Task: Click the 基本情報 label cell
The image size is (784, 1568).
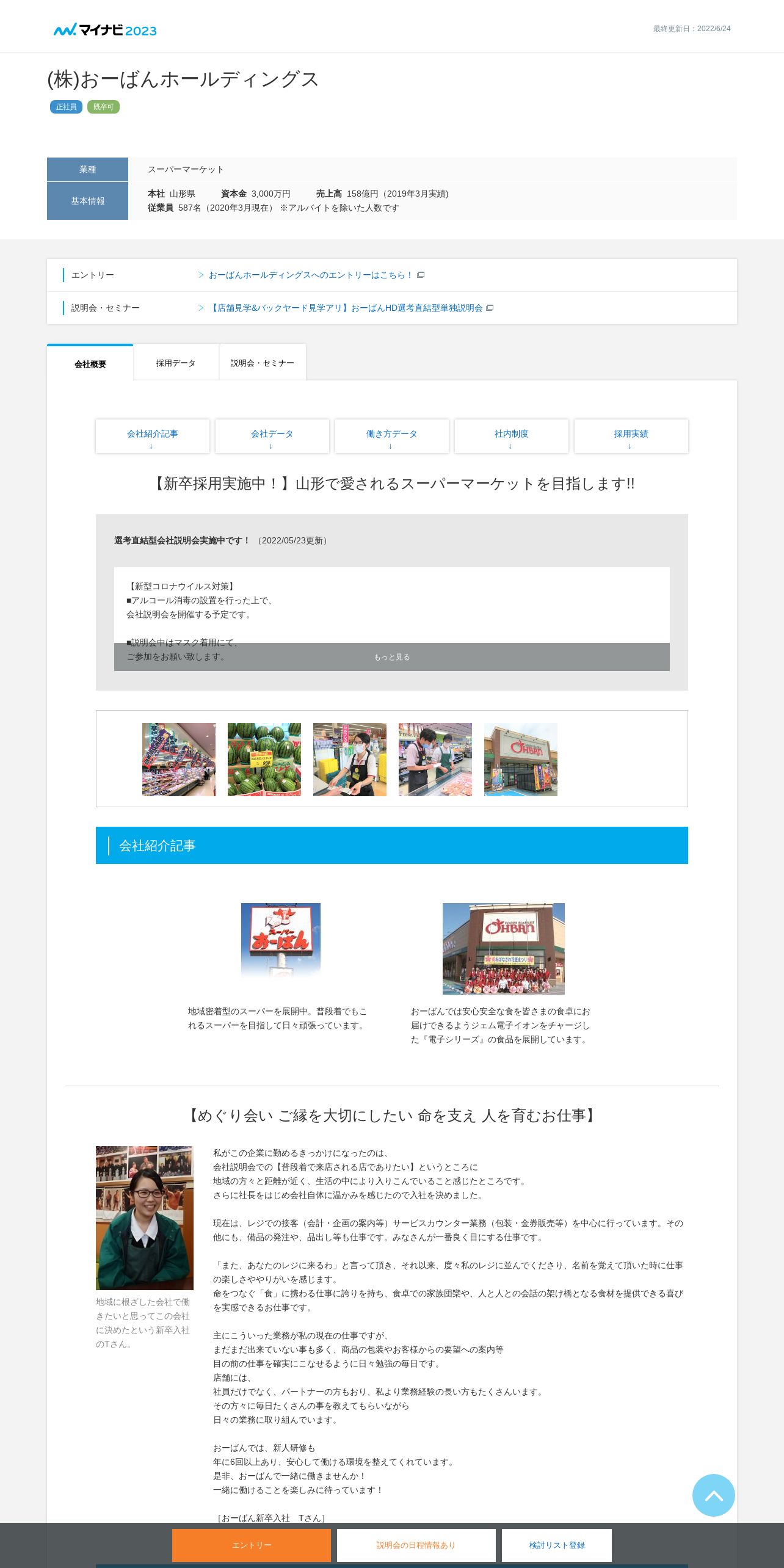Action: [x=87, y=201]
